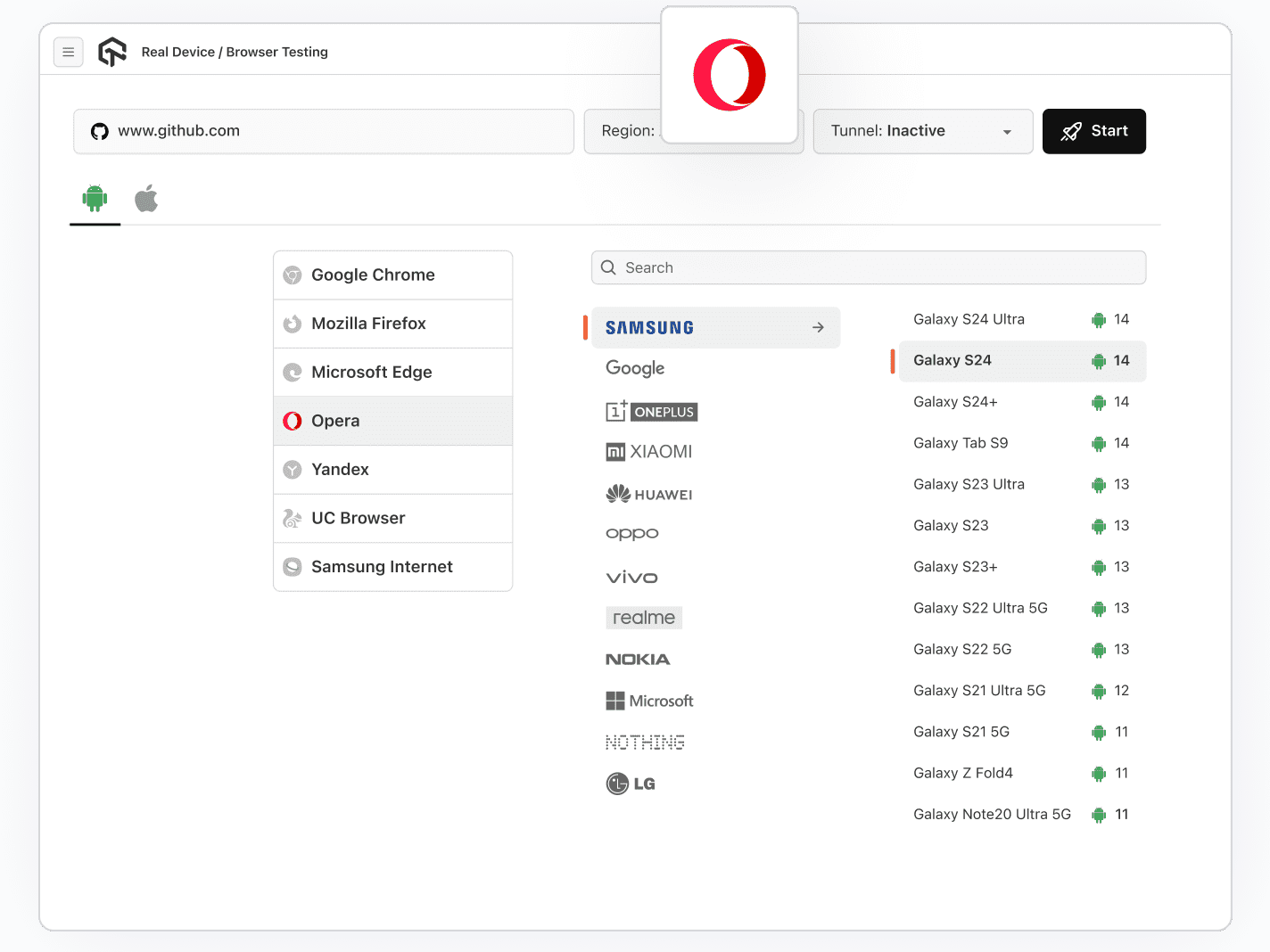
Task: Select the UC Browser icon
Action: click(293, 518)
